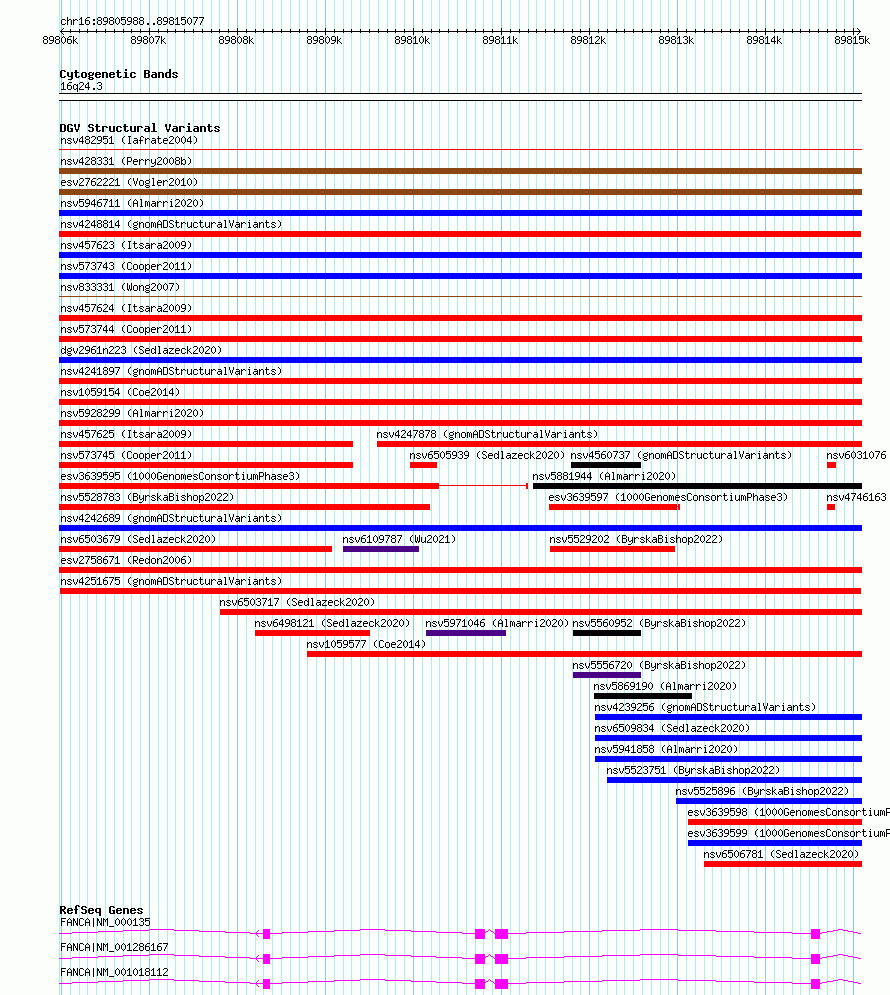Viewport: 890px width, 995px height.
Task: Select the nsv6505939 (Sedlazeck2020) label
Action: [x=487, y=454]
